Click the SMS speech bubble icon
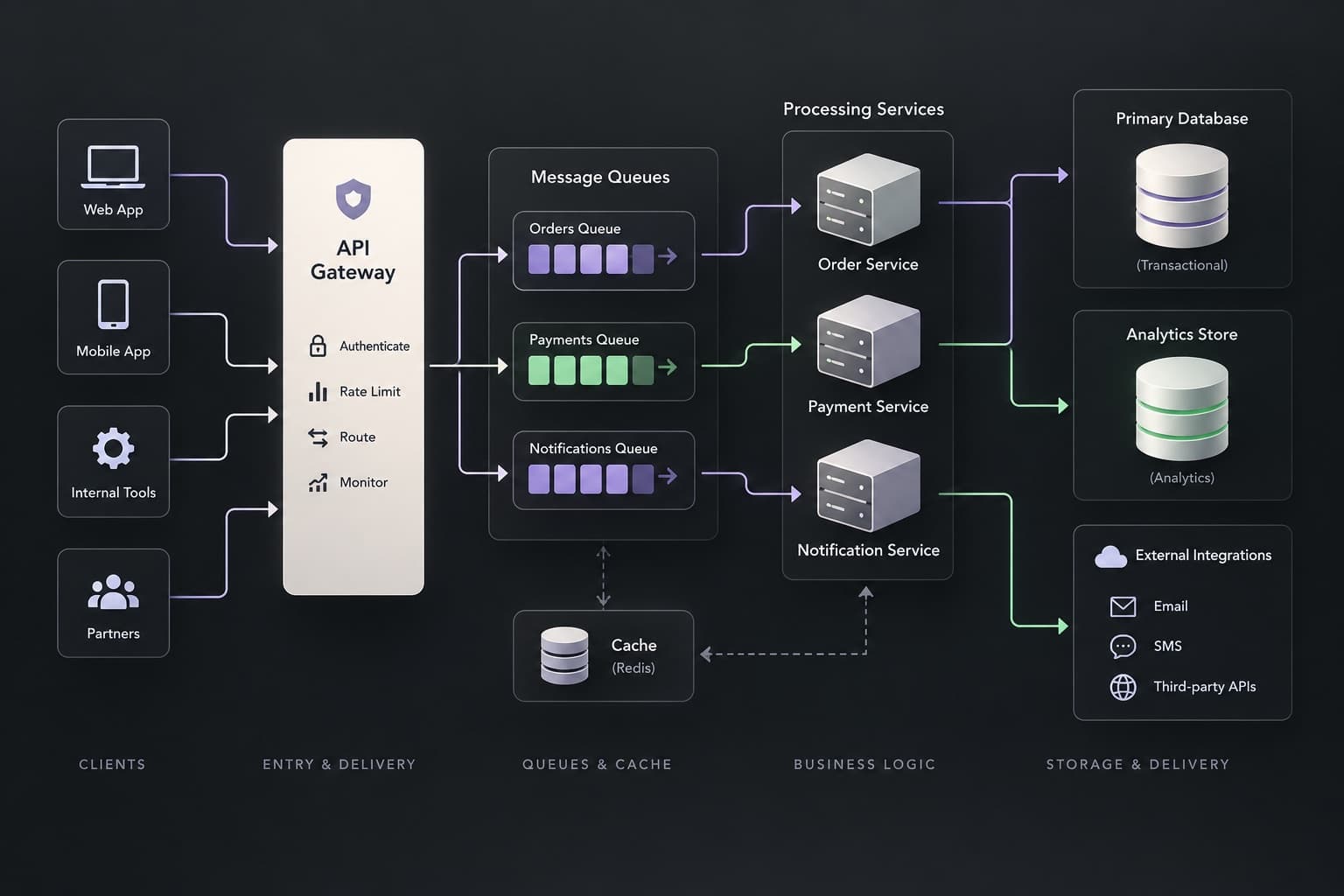This screenshot has height=896, width=1344. (x=1123, y=647)
